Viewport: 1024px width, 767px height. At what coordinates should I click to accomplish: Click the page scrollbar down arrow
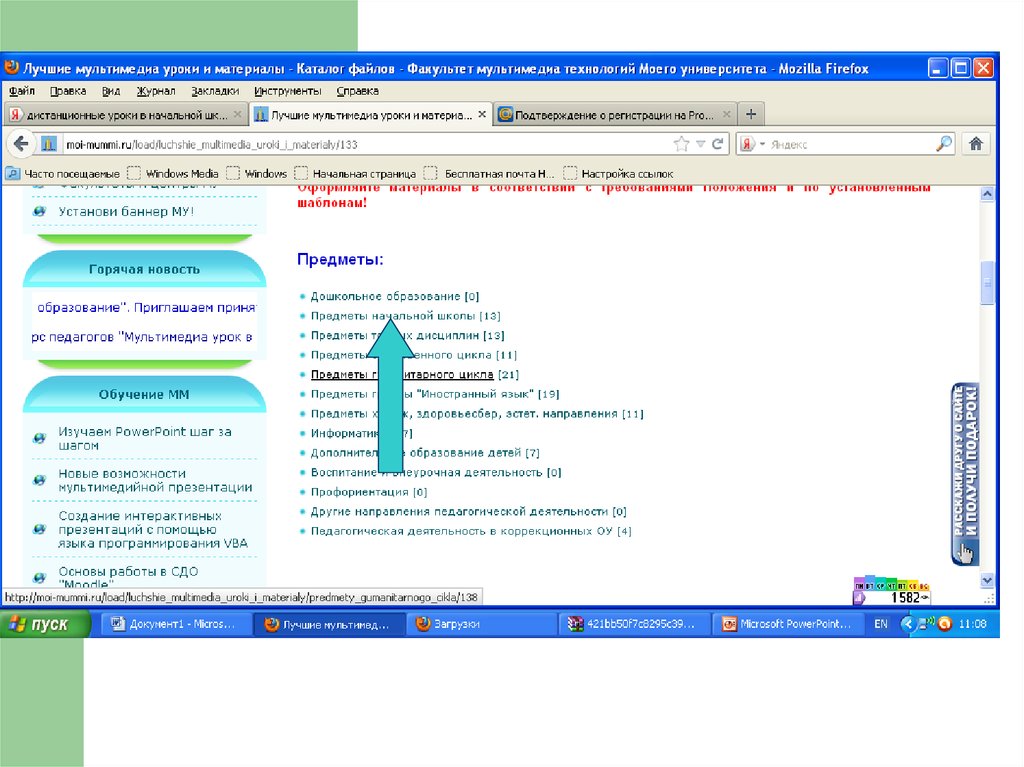(x=988, y=580)
